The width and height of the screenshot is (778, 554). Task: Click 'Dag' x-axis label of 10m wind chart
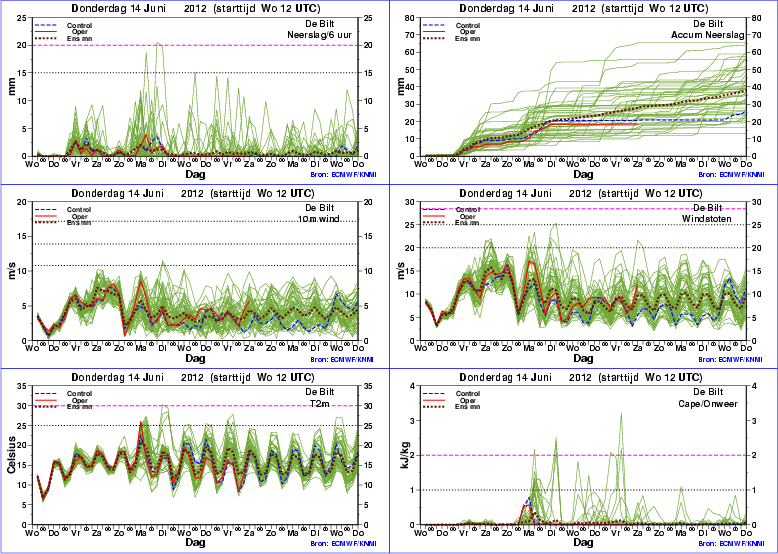click(195, 358)
